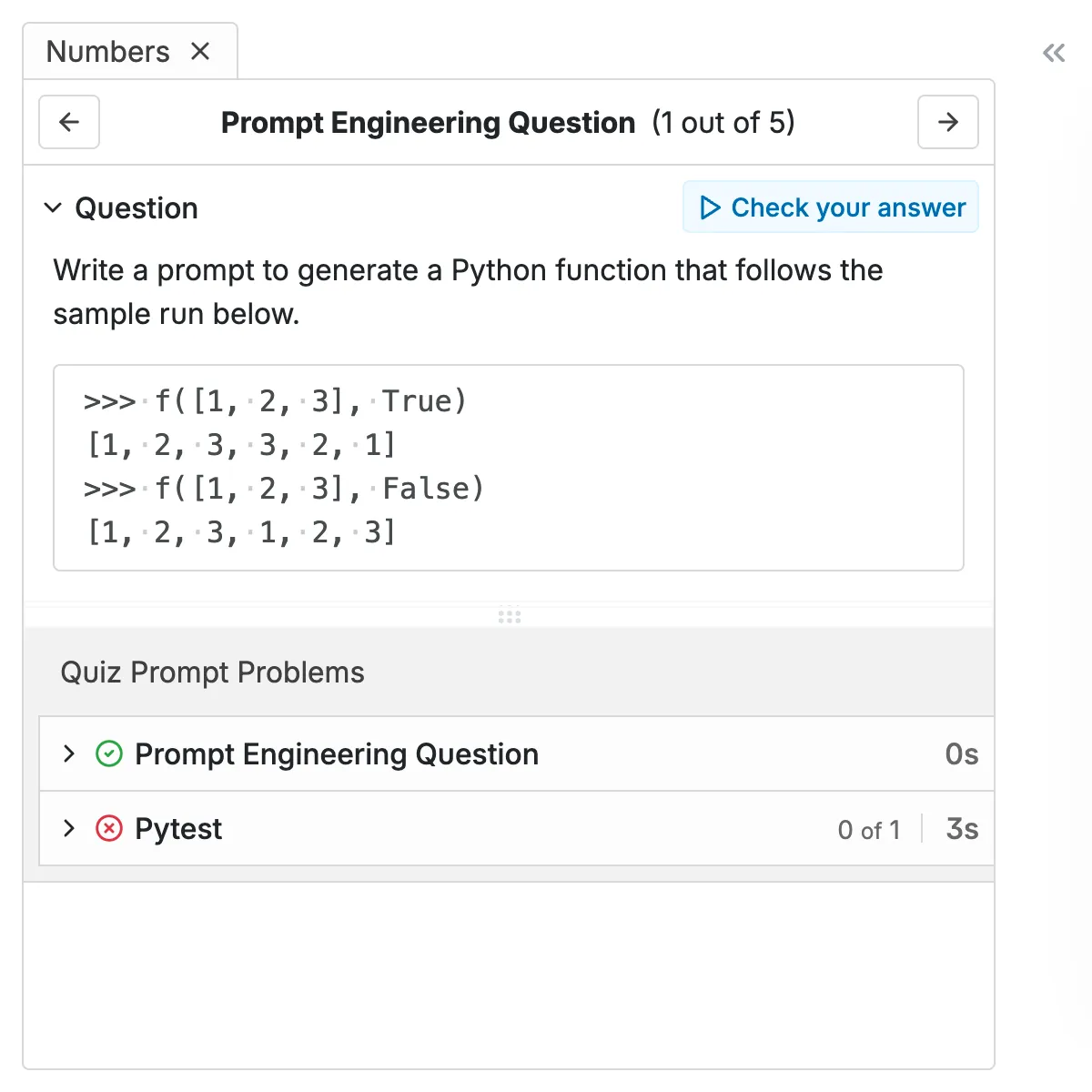Click the forward arrow navigation icon

[x=947, y=122]
